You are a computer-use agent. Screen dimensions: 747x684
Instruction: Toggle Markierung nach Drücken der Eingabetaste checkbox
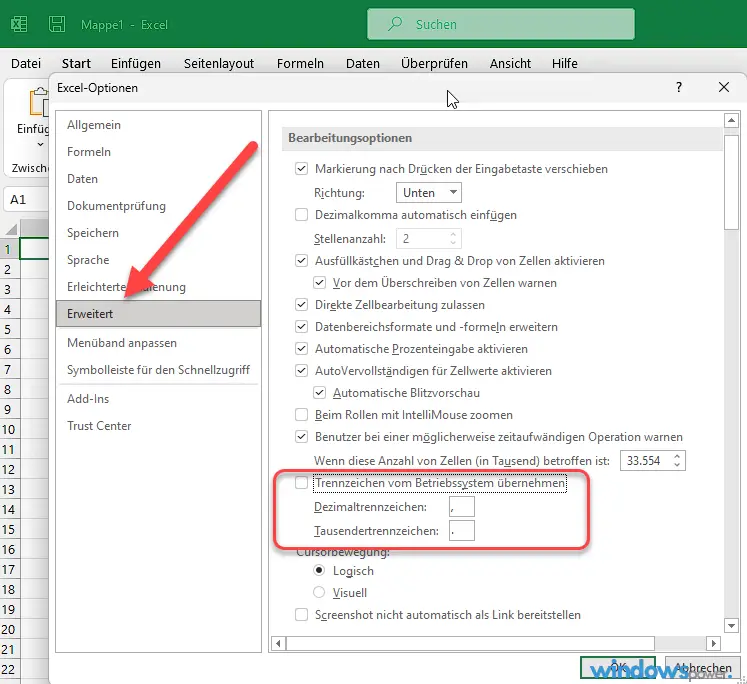(301, 169)
